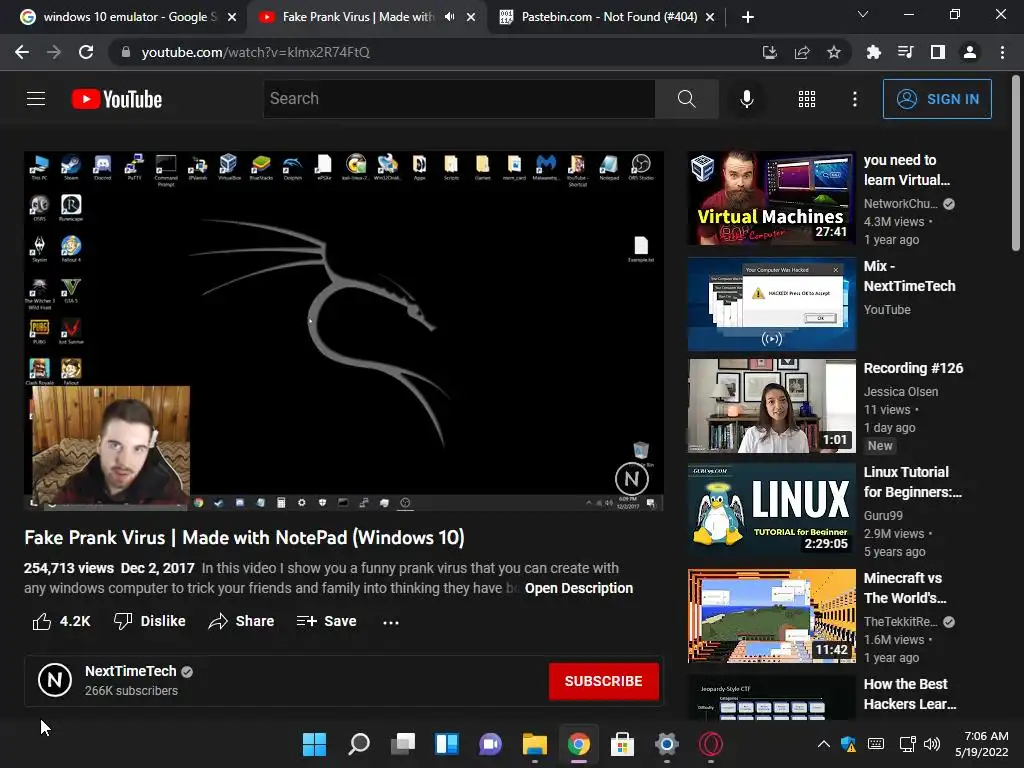Viewport: 1024px width, 768px height.
Task: Open volume control in system tray
Action: (x=932, y=744)
